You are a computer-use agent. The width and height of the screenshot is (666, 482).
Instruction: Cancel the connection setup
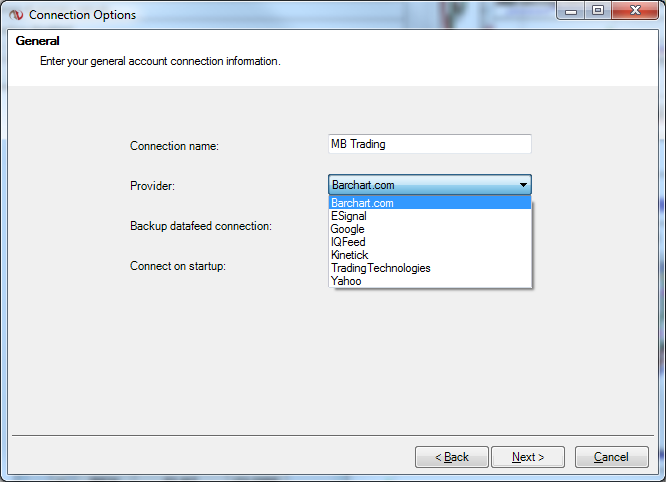pyautogui.click(x=611, y=457)
